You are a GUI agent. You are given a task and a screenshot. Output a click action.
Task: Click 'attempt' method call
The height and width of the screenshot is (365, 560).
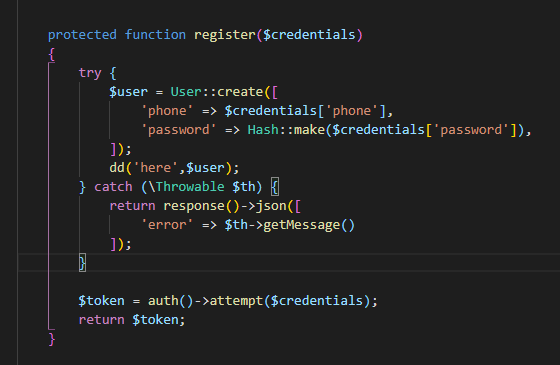(x=236, y=301)
